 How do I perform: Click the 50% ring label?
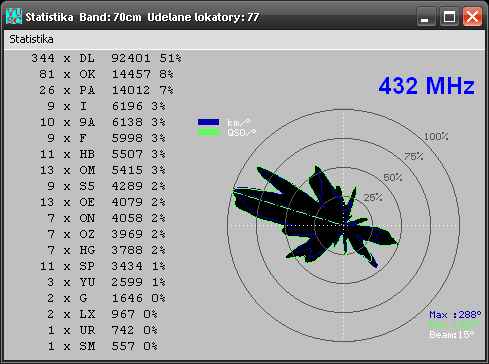pos(393,177)
